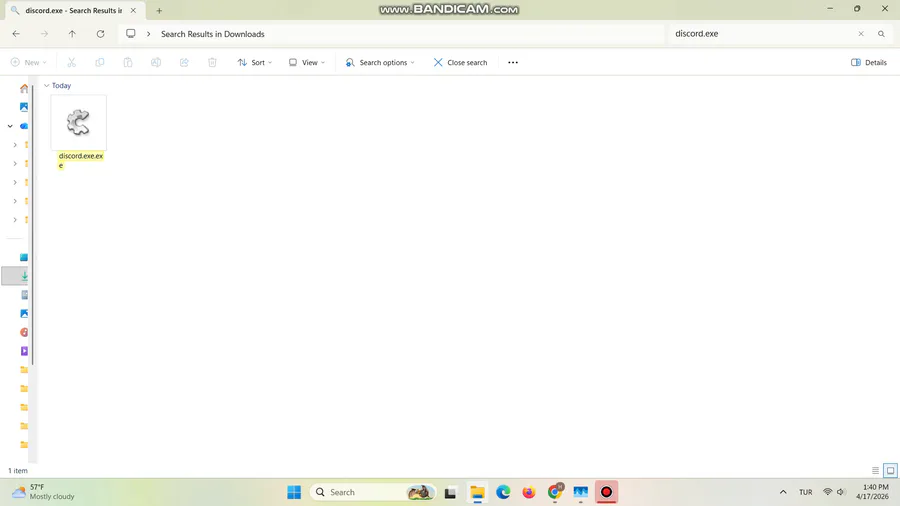Screen dimensions: 900x506
Task: Open the New item dropdown
Action: [29, 63]
